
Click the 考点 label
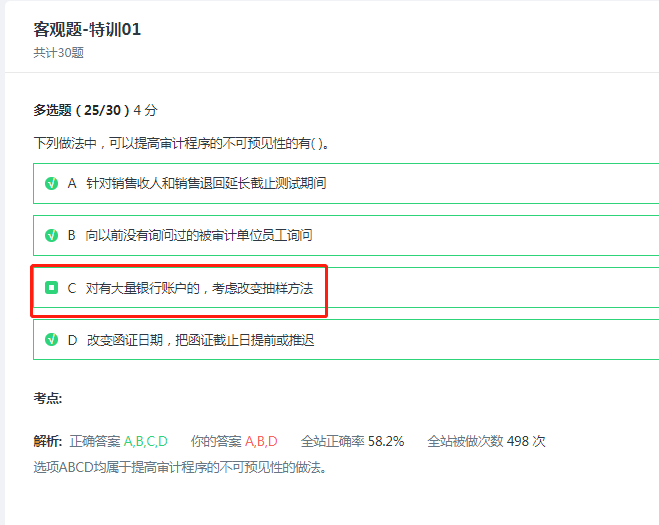tap(48, 398)
